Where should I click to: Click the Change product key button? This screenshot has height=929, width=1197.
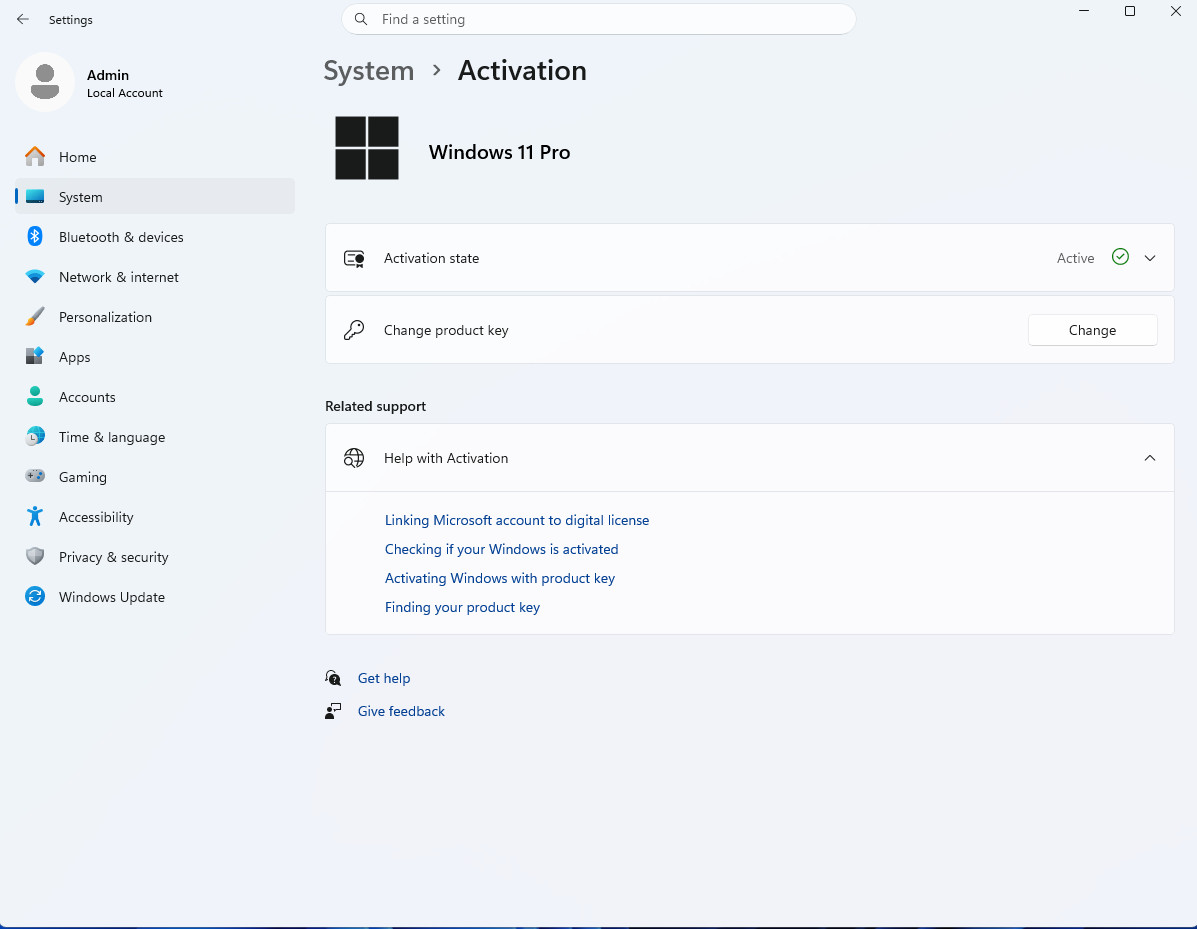1092,330
